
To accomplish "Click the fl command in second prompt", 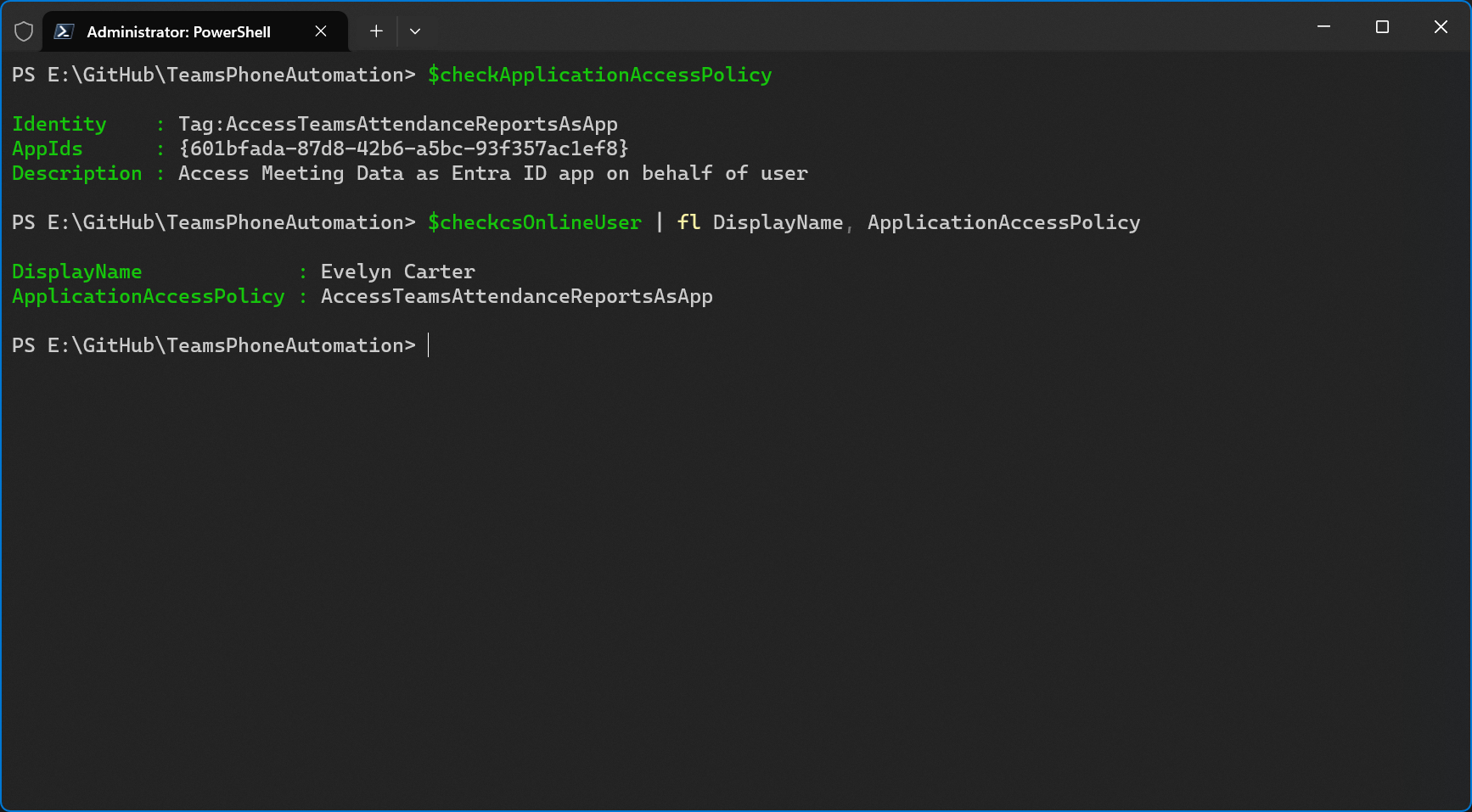I will (688, 222).
